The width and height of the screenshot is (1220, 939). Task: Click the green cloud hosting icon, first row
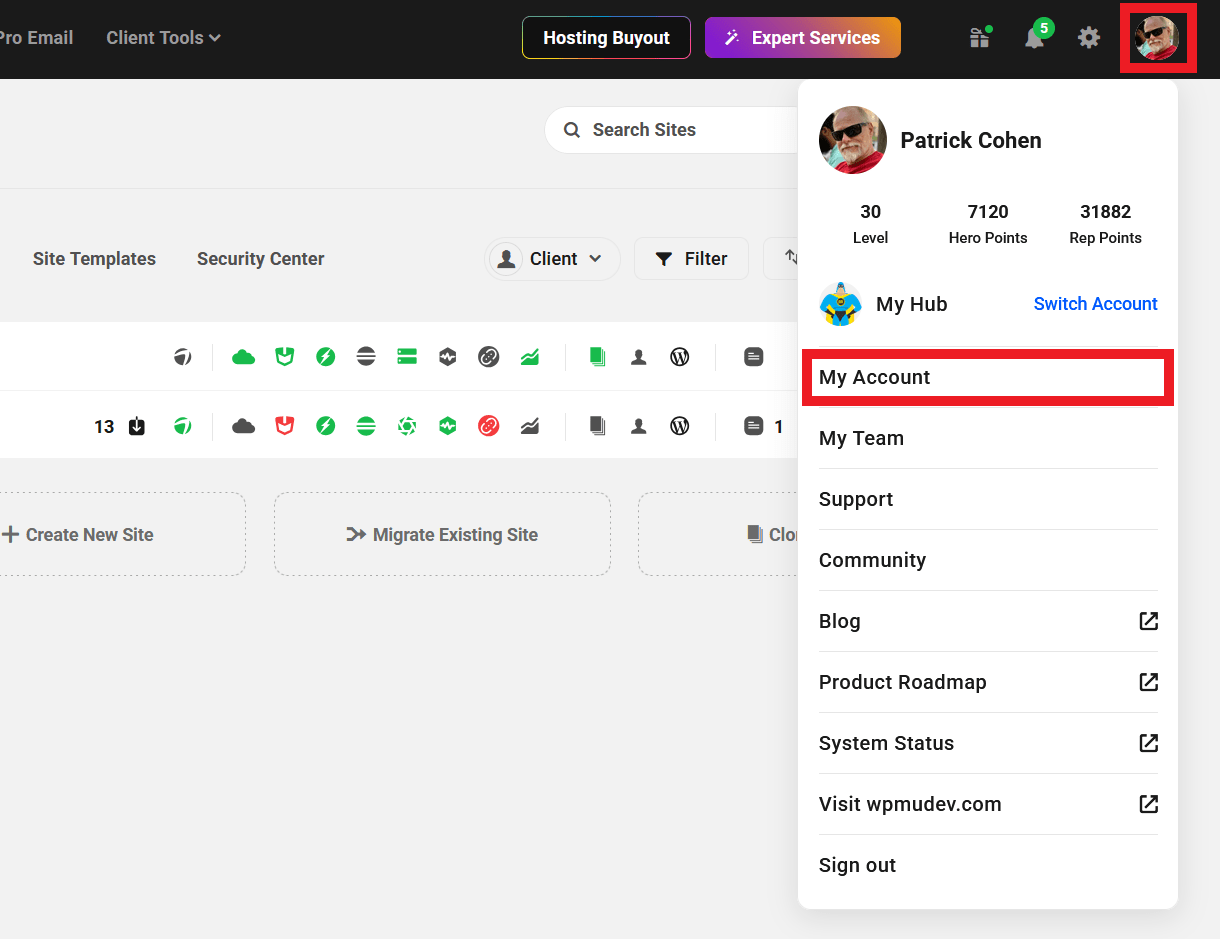243,357
